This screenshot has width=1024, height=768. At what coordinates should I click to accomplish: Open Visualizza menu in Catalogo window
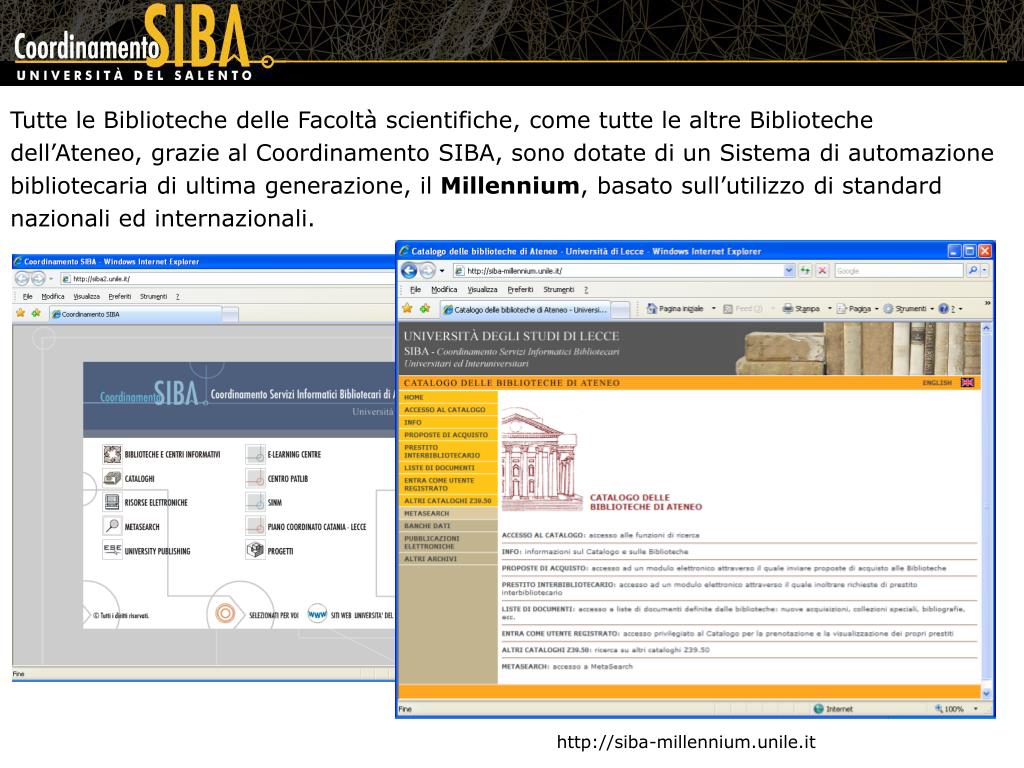pyautogui.click(x=482, y=289)
